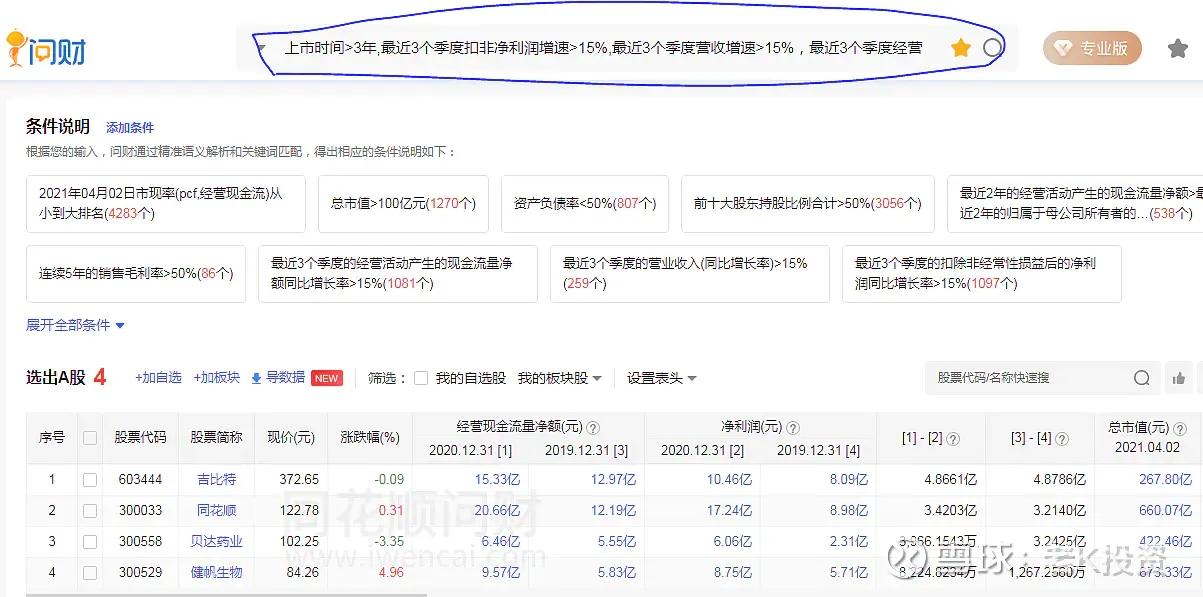
Task: Click the help icon beside 净利润(元)
Action: pyautogui.click(x=791, y=427)
